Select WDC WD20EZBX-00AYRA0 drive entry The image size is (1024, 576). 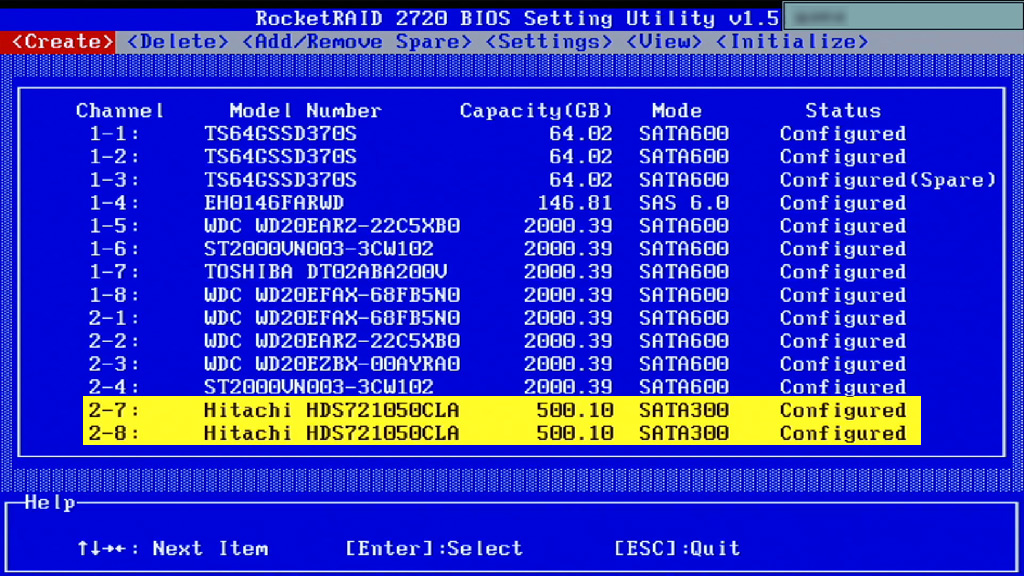click(x=332, y=364)
